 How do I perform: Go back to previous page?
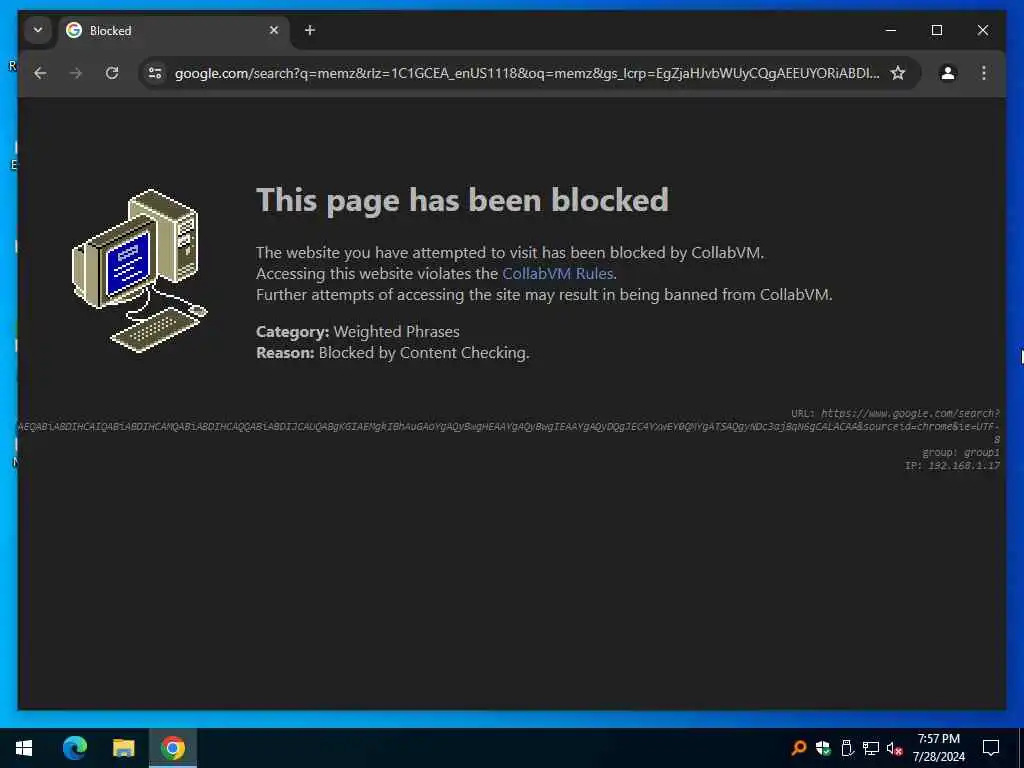point(40,73)
